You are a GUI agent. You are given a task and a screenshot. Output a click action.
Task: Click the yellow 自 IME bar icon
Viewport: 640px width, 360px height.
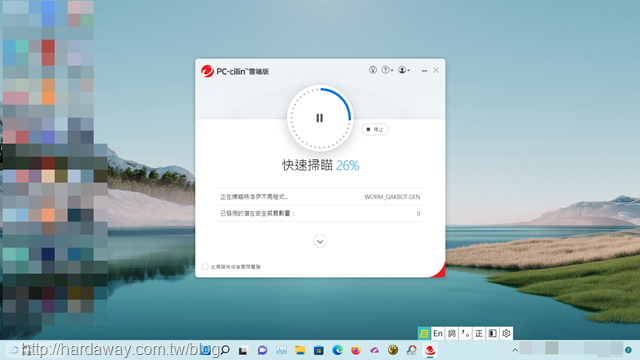[424, 333]
